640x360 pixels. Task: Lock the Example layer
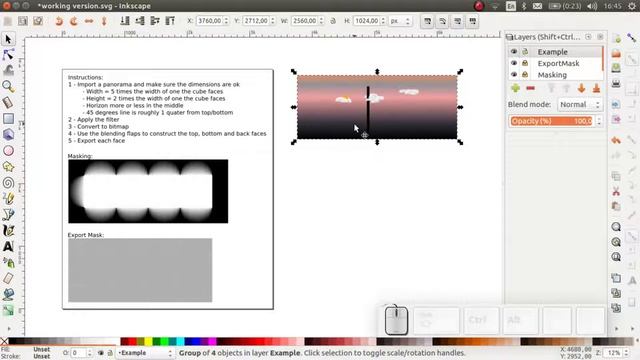pos(525,51)
